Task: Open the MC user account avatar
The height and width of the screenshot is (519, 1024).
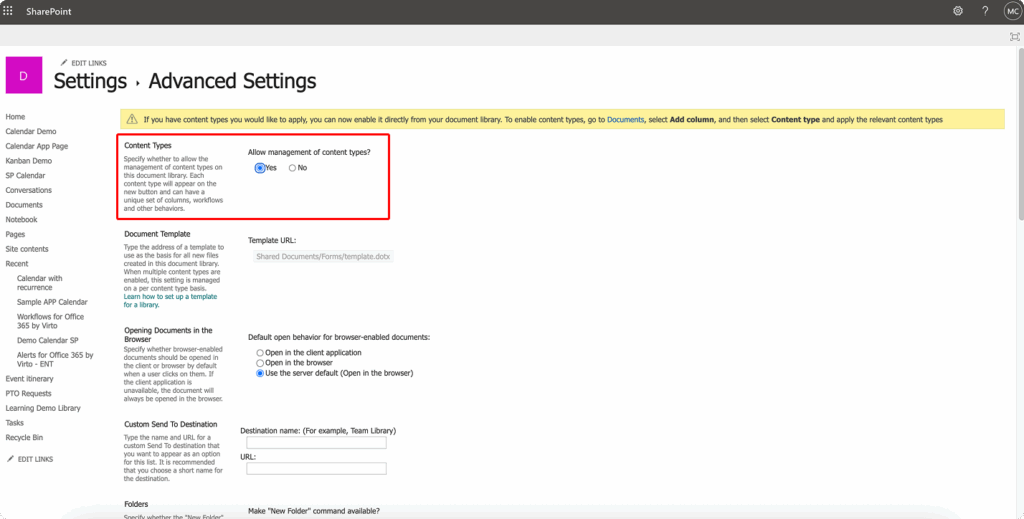Action: (x=1011, y=11)
